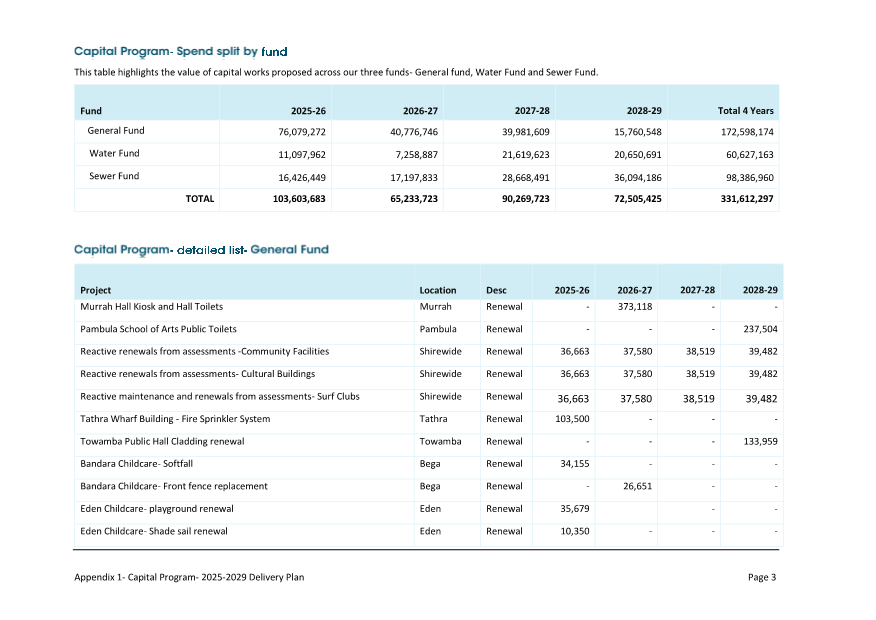This screenshot has width=876, height=620.
Task: Click the 'Total 4 Years' column header
Action: (745, 111)
